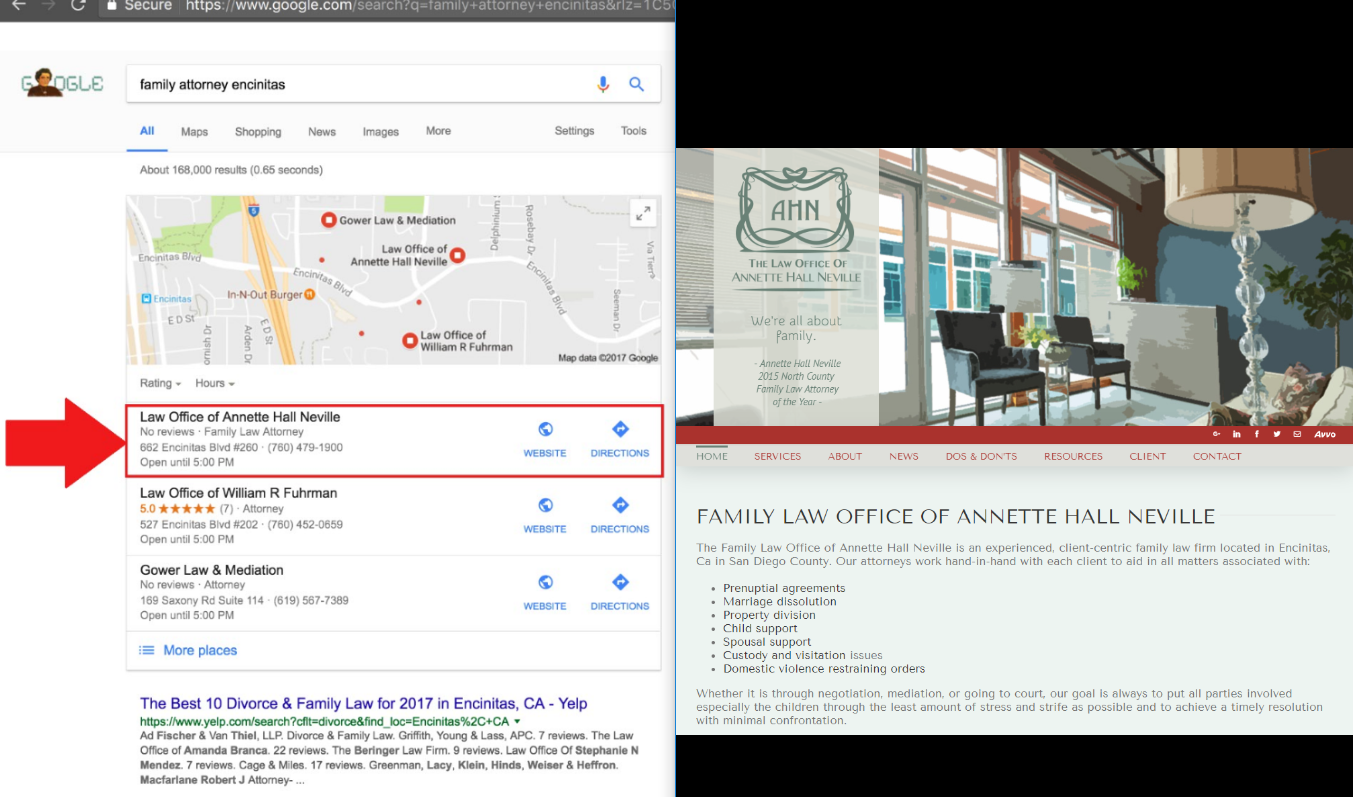Open the More search tab menu
This screenshot has height=797, width=1353.
[438, 131]
